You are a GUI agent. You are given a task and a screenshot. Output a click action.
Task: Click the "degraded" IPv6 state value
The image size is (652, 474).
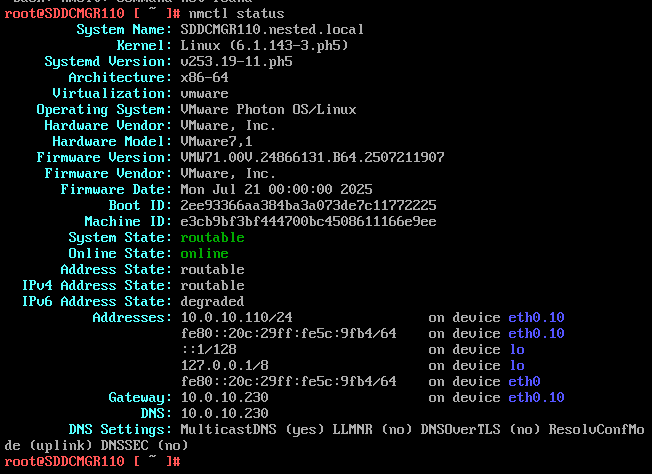pos(212,301)
